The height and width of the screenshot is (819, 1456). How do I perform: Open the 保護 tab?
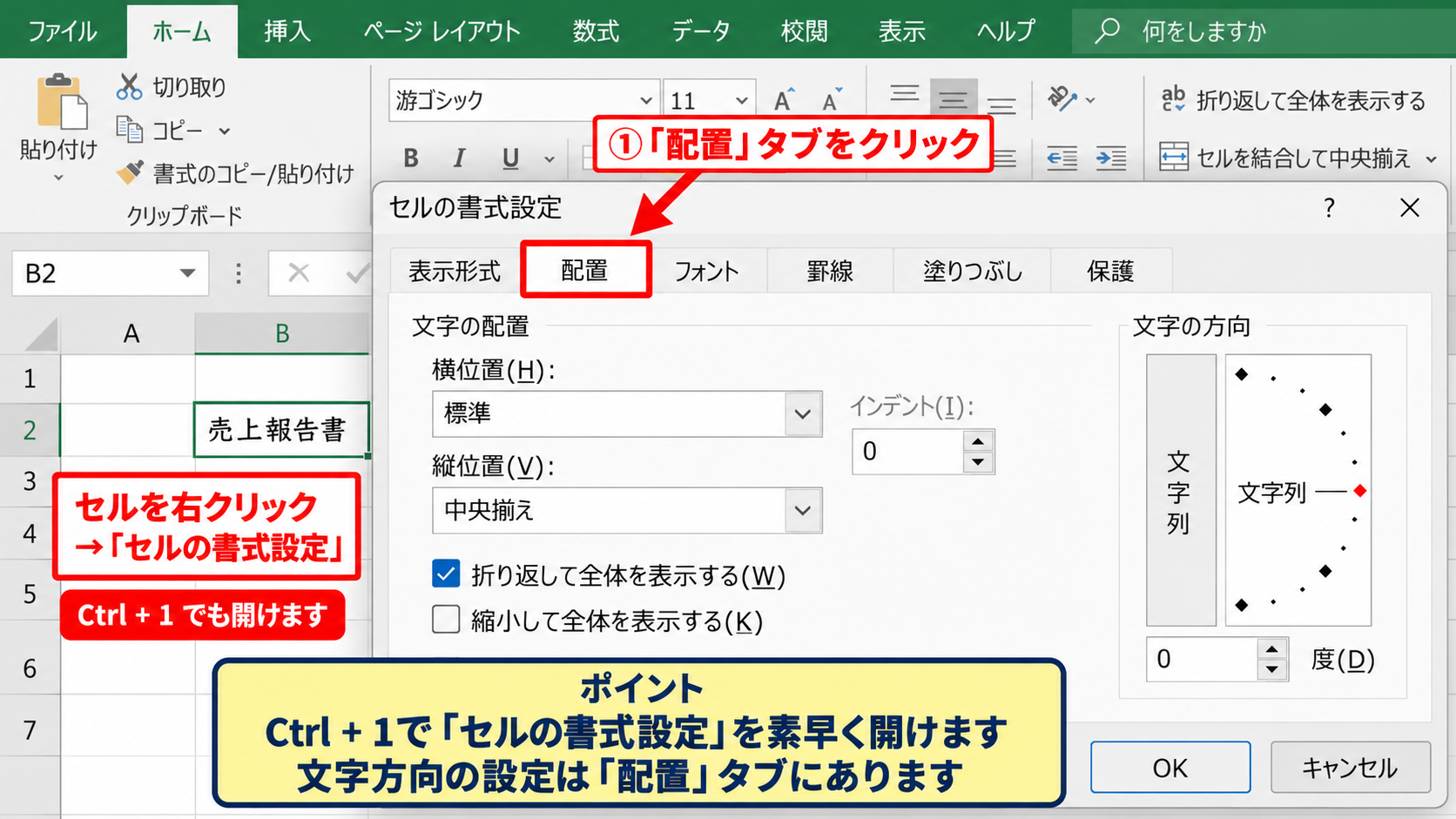click(1111, 272)
